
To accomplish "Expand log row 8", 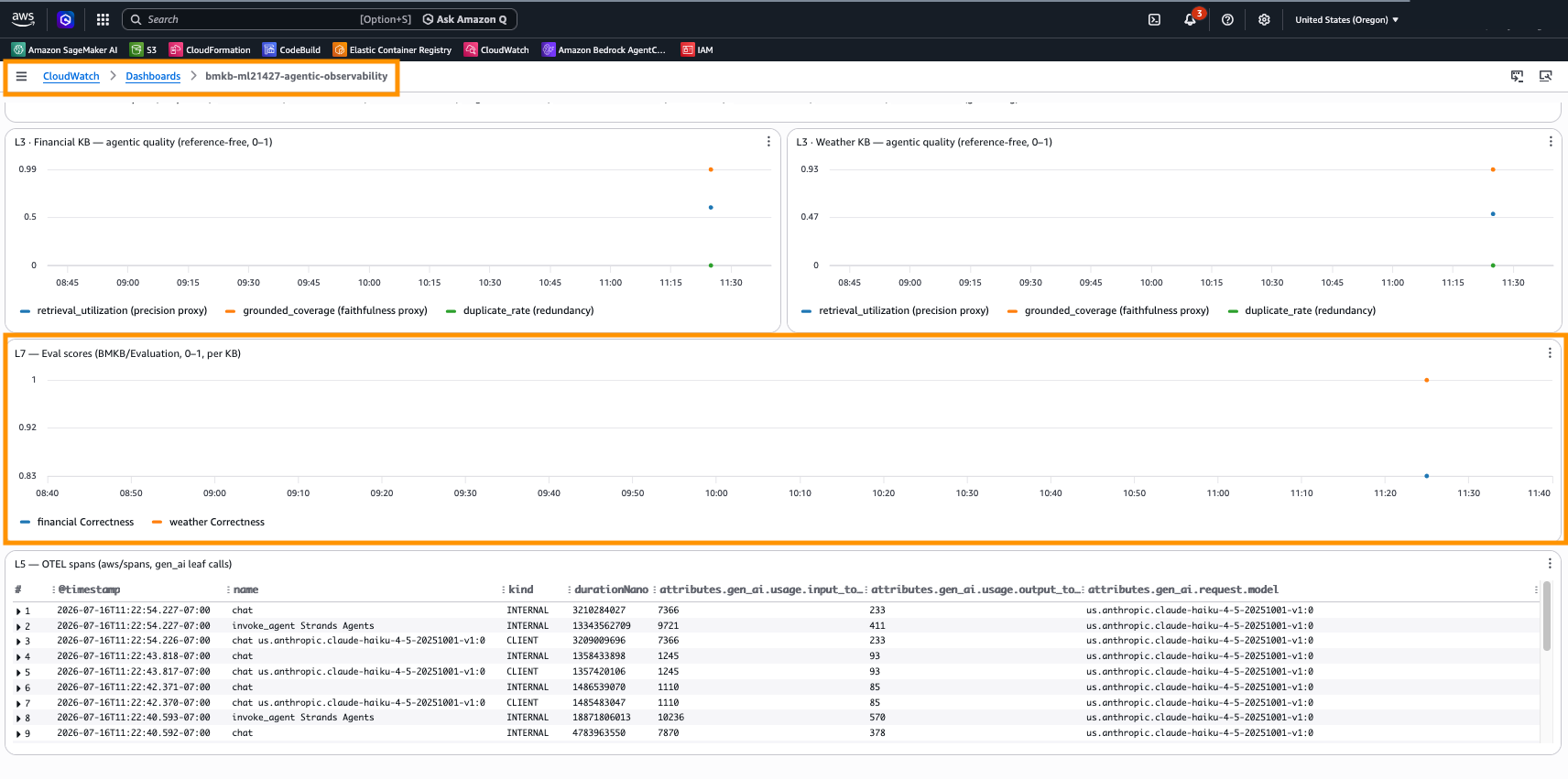I will (x=18, y=719).
